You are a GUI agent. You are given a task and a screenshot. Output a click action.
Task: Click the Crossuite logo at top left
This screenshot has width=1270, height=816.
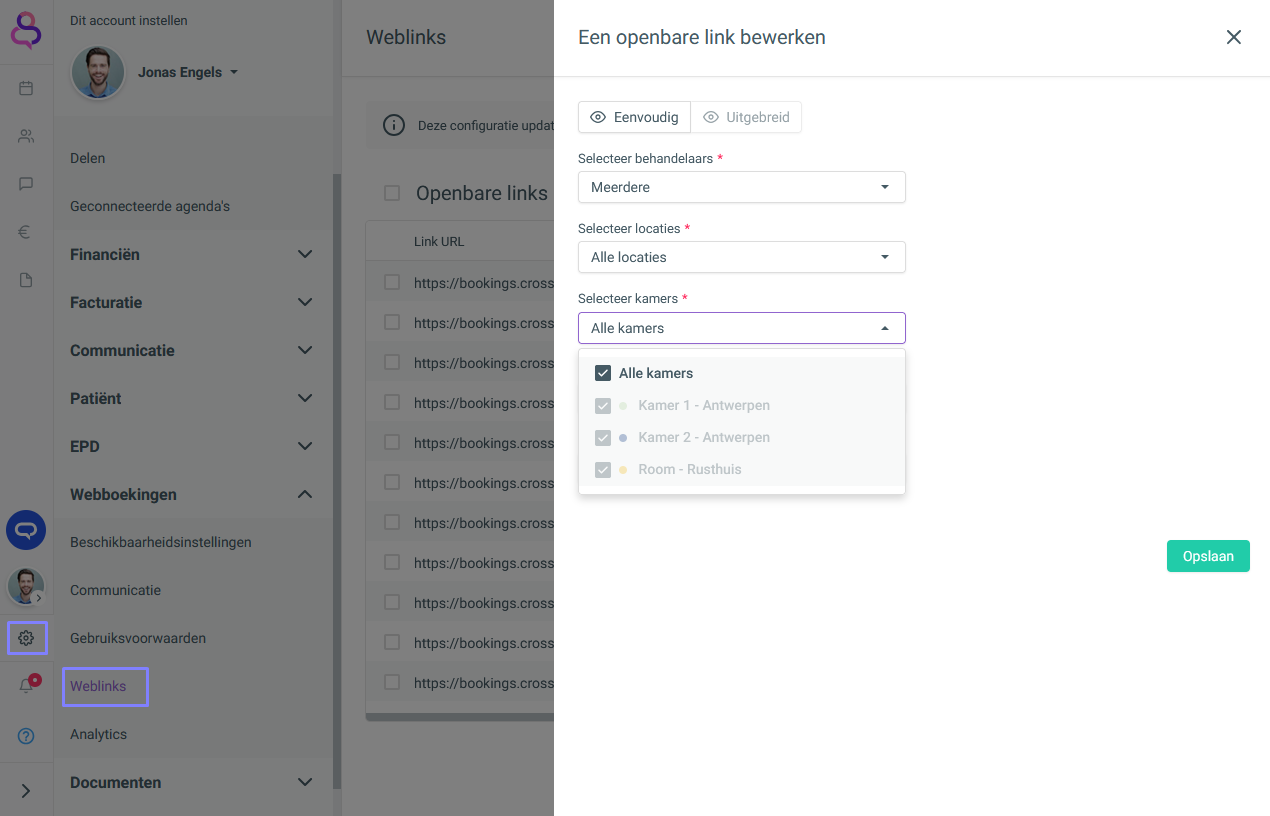[x=26, y=29]
